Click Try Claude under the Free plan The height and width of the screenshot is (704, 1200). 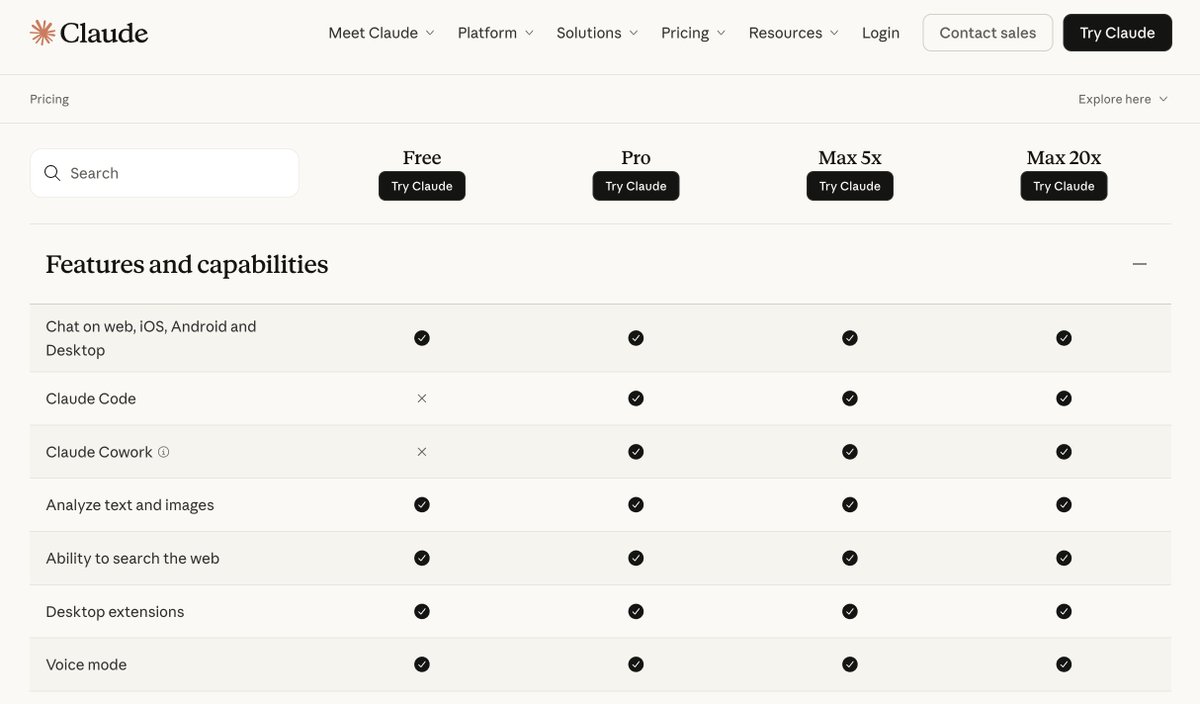[422, 186]
